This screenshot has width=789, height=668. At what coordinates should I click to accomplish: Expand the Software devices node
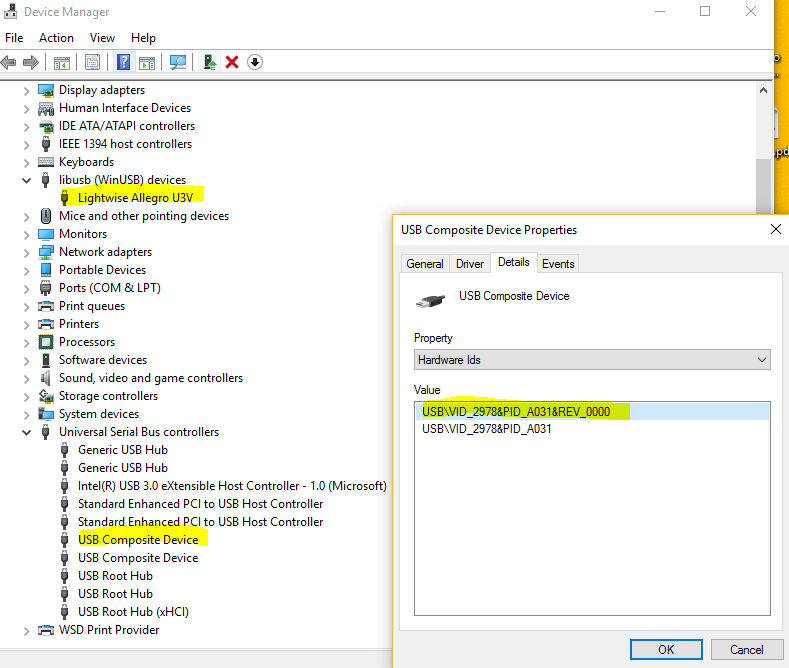click(x=27, y=361)
